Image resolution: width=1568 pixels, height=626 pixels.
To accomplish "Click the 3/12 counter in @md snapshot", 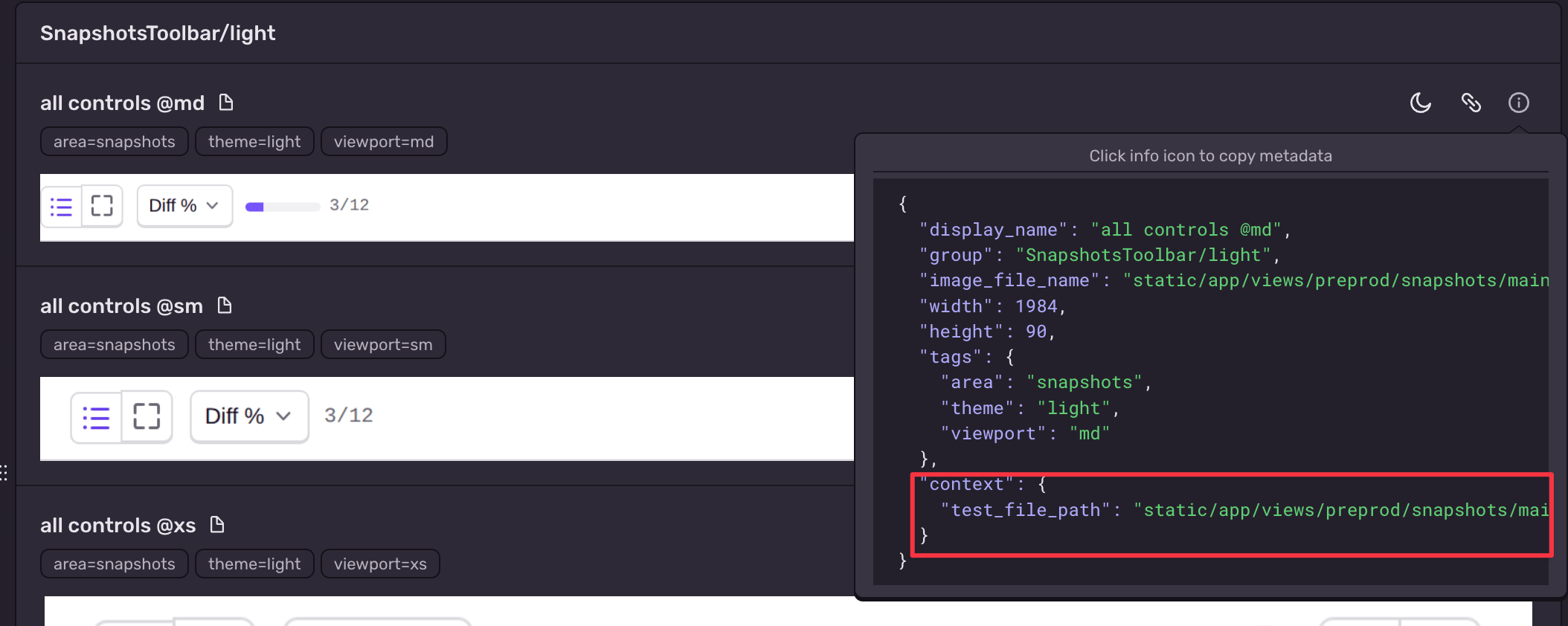I will 350,204.
